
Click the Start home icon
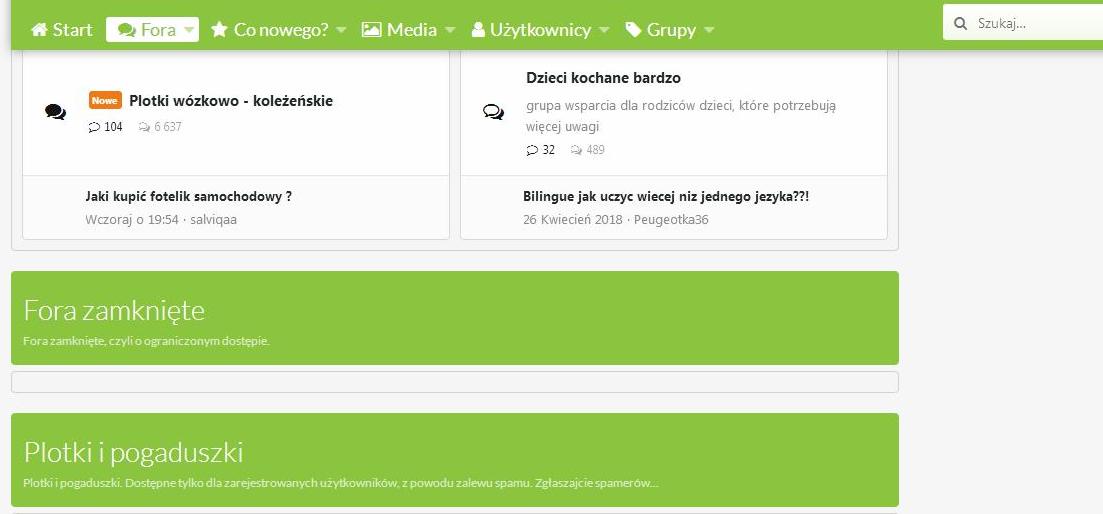[x=40, y=30]
